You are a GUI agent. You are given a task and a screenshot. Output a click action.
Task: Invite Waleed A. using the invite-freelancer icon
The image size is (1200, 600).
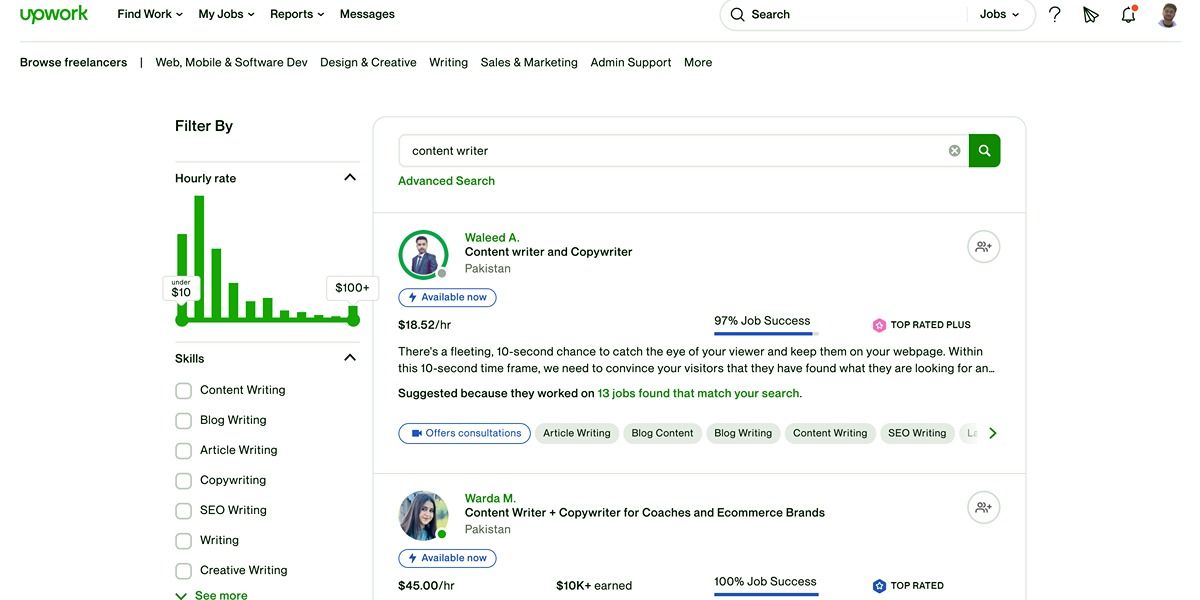[983, 245]
